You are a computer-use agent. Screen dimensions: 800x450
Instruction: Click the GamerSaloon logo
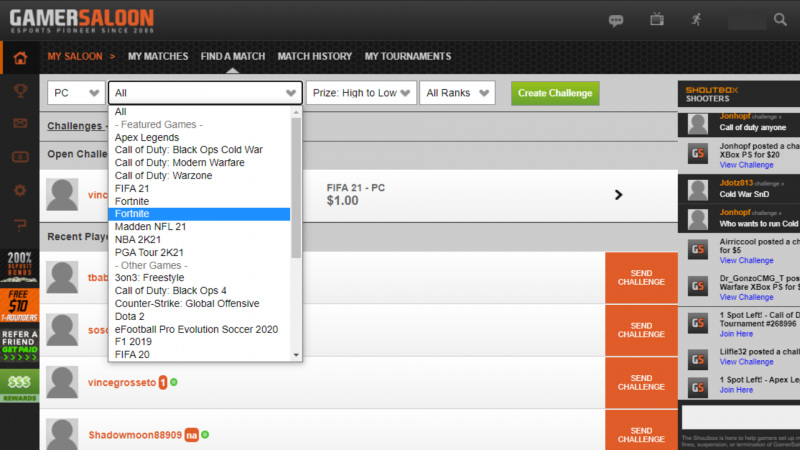(x=82, y=21)
